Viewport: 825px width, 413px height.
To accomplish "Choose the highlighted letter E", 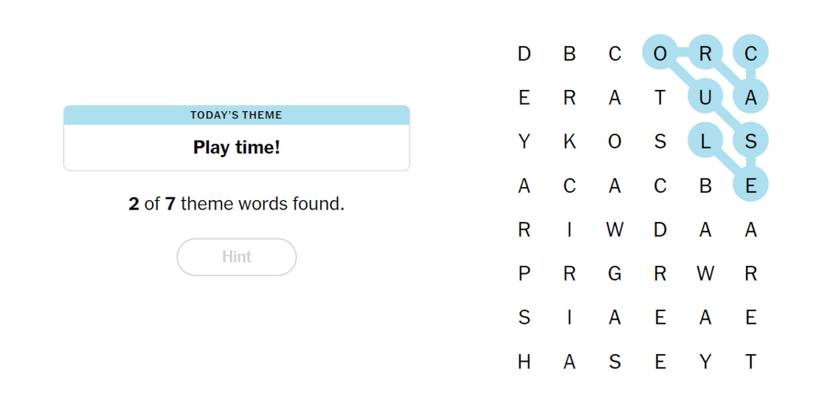I will coord(750,185).
